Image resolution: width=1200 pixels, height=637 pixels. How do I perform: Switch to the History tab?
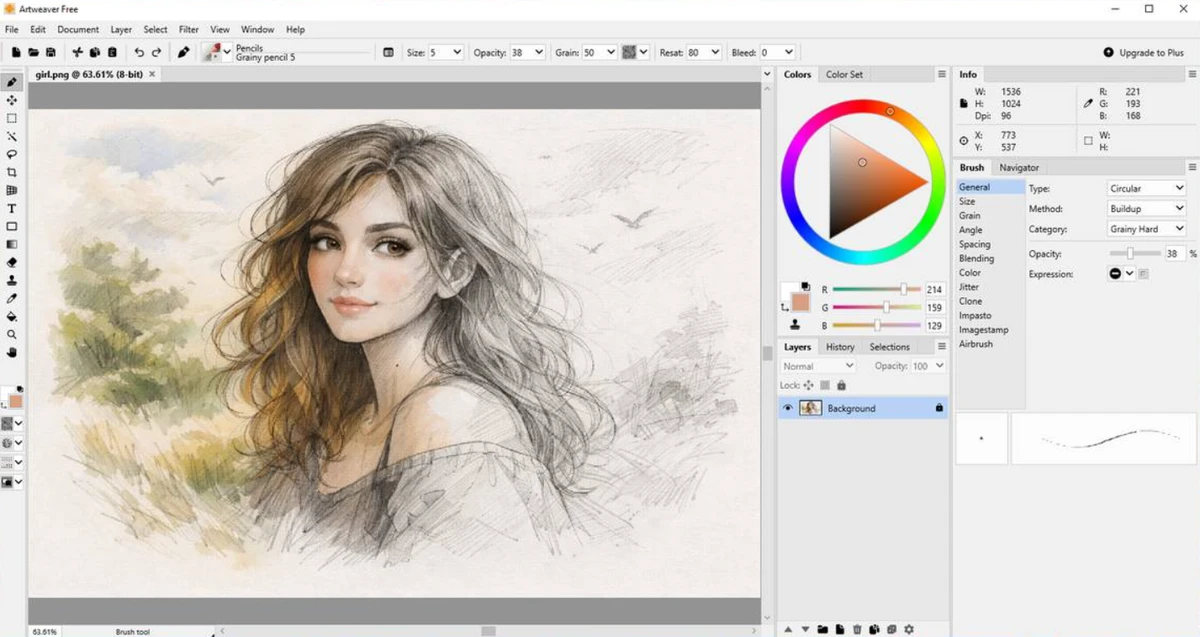(x=840, y=347)
